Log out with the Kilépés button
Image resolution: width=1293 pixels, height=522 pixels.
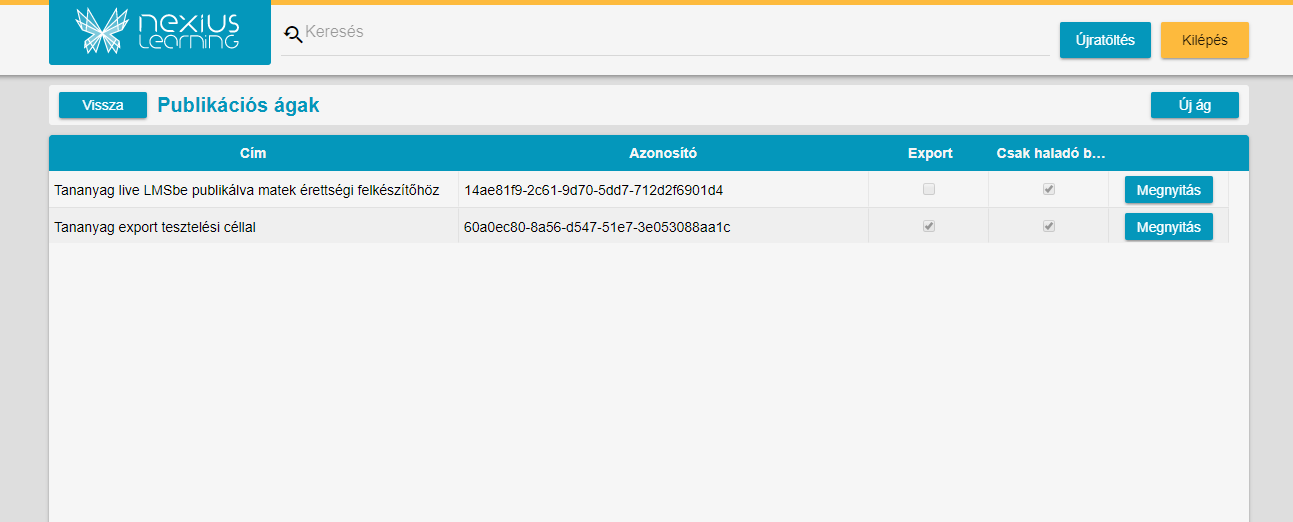(1204, 40)
